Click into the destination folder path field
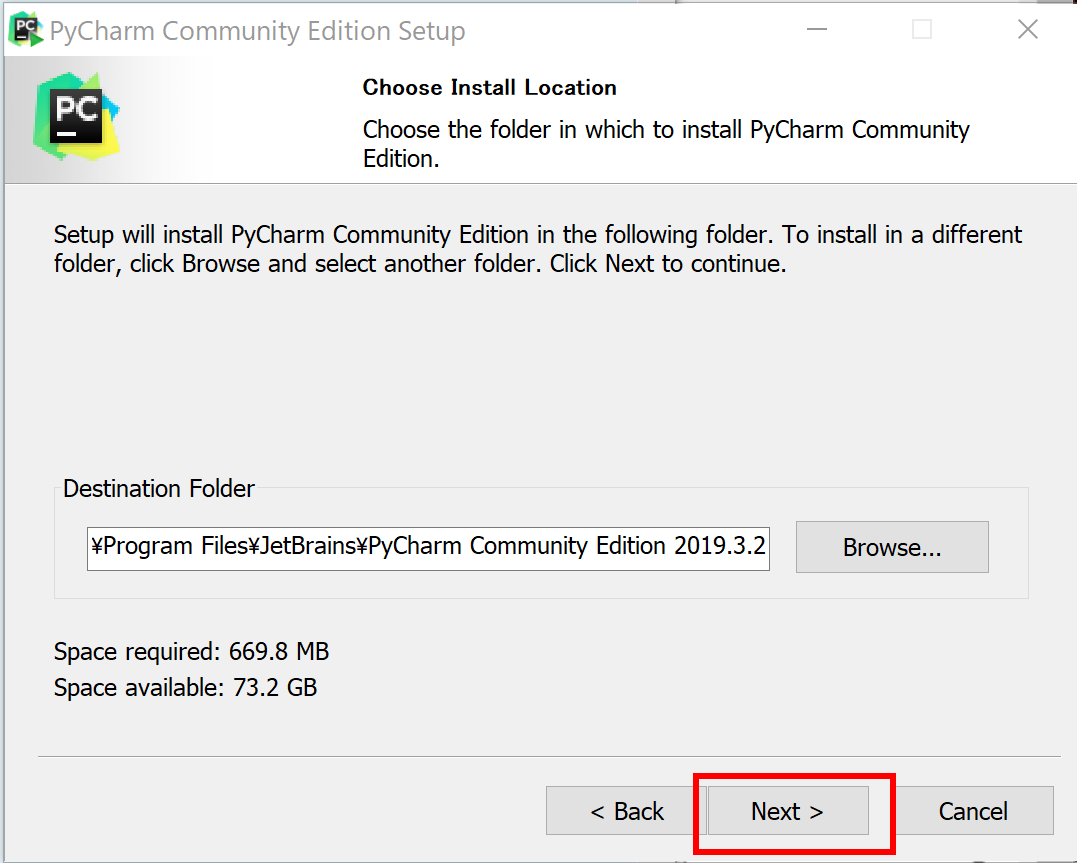1077x863 pixels. [x=428, y=549]
